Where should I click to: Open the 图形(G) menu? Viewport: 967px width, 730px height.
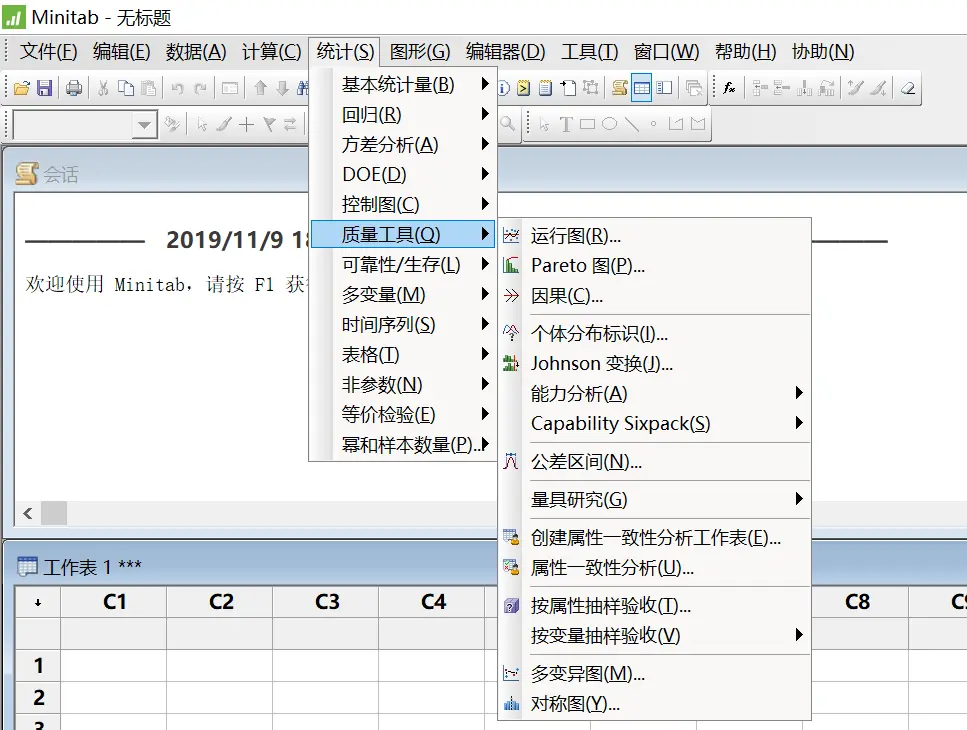pos(419,52)
